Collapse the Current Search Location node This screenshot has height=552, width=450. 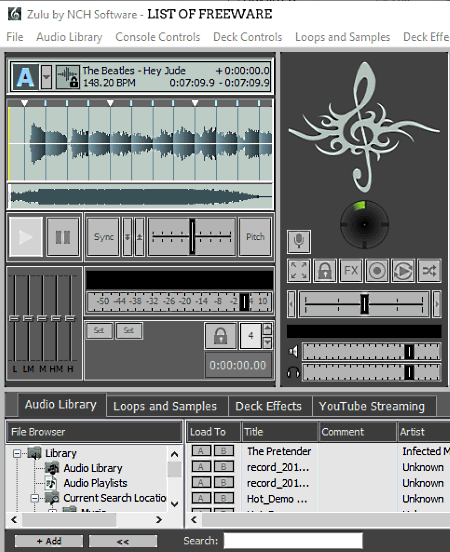tap(35, 498)
